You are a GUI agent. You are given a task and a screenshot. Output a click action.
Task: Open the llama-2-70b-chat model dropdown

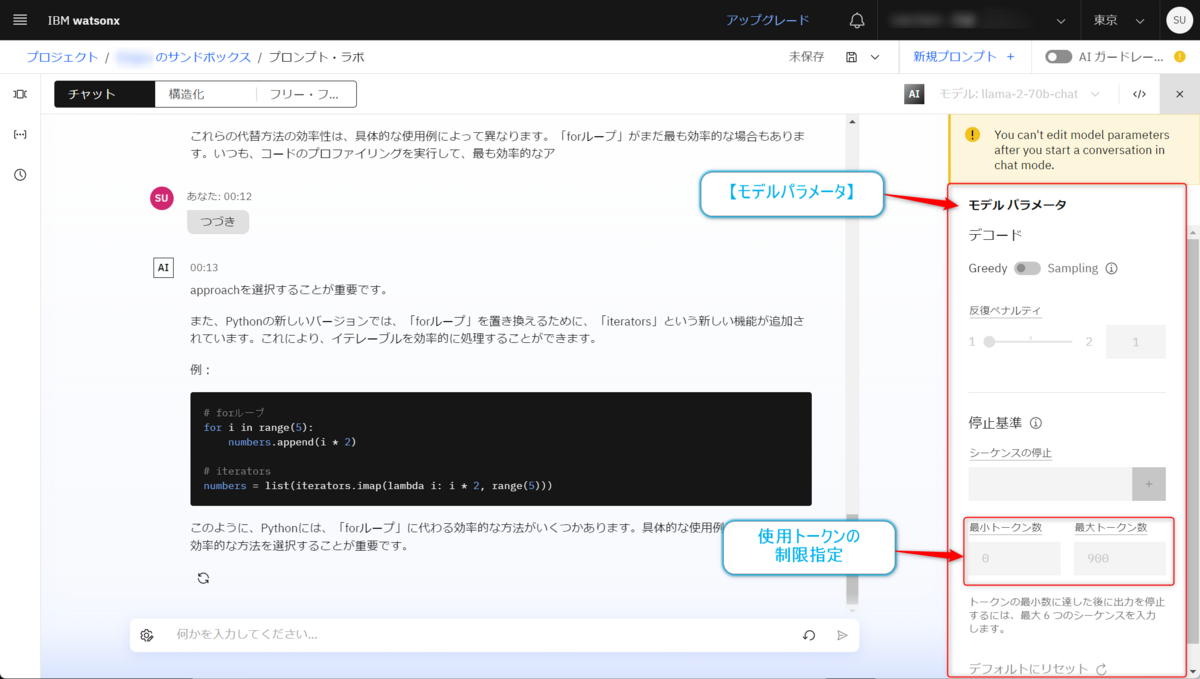[x=1020, y=94]
